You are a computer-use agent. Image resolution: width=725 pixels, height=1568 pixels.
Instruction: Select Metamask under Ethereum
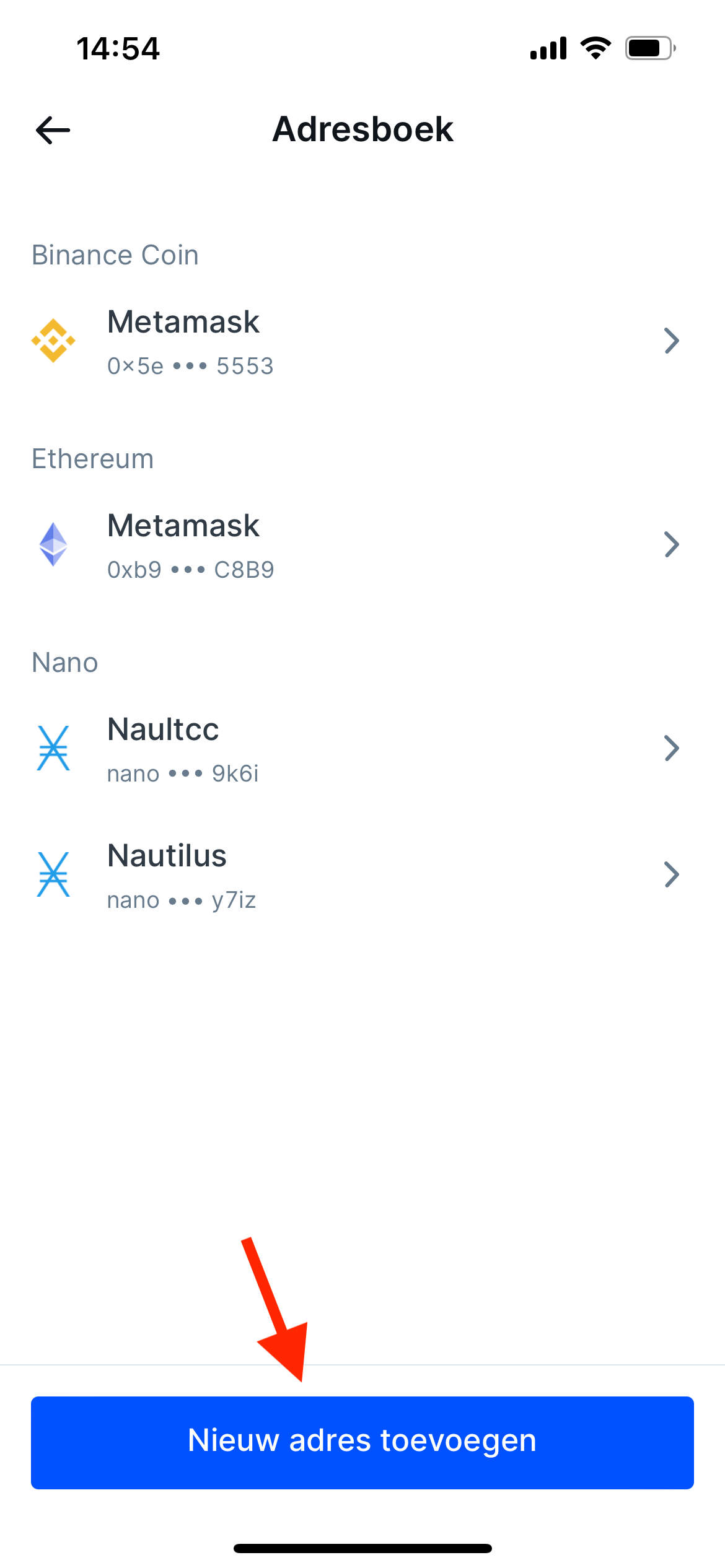click(183, 526)
